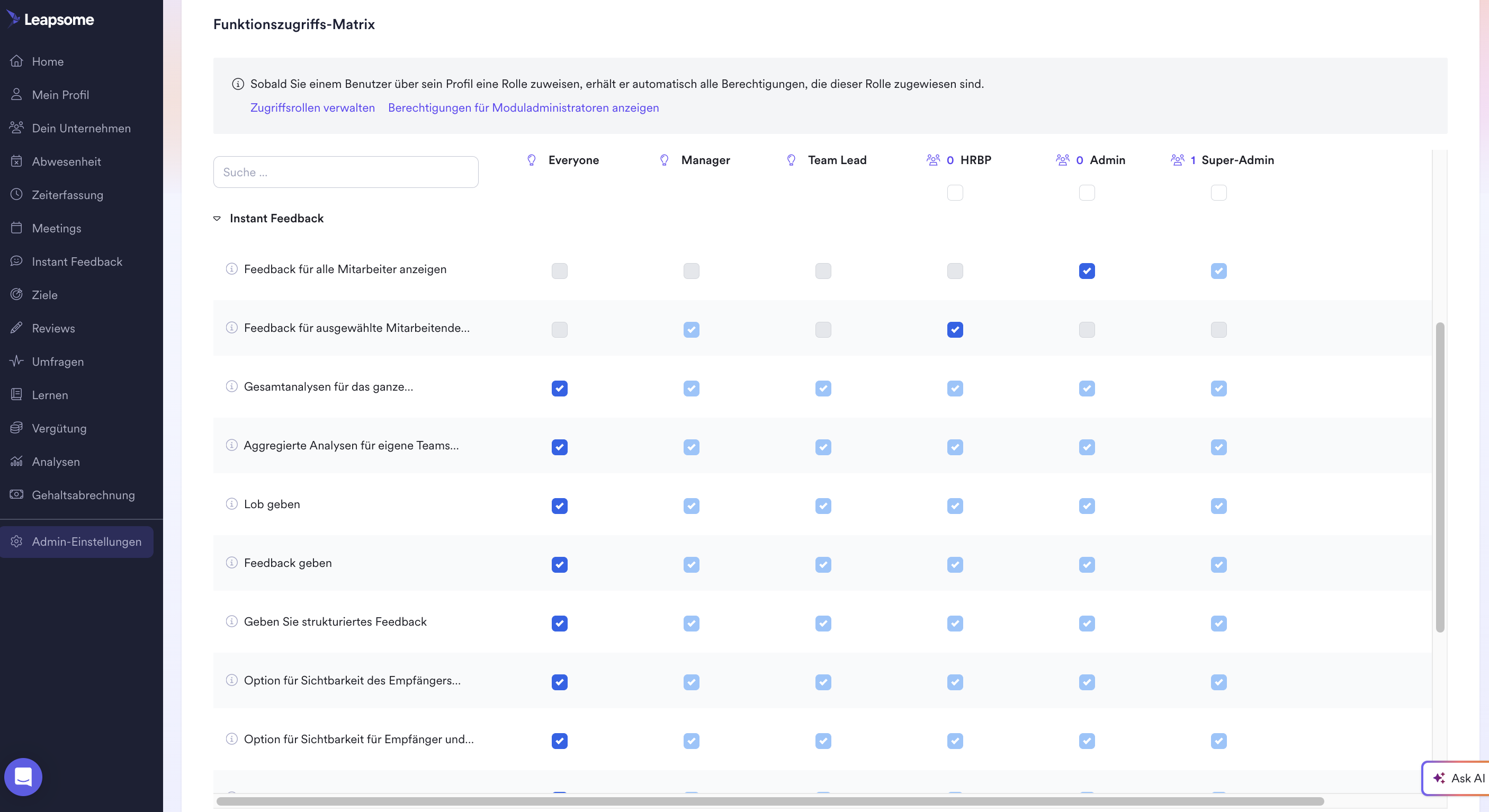Click the Abwesenheit calendar icon
Screen dimensions: 1489x812
click(17, 161)
